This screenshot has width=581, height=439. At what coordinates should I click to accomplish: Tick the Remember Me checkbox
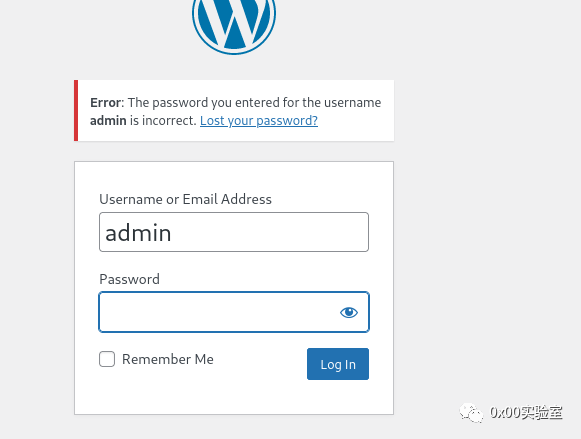coord(107,359)
